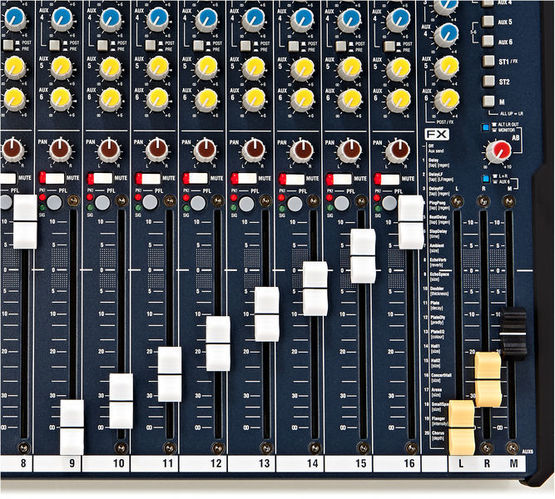Click the blue AUX 4 knob on channel 12
Image resolution: width=555 pixels, height=499 pixels.
tap(206, 19)
